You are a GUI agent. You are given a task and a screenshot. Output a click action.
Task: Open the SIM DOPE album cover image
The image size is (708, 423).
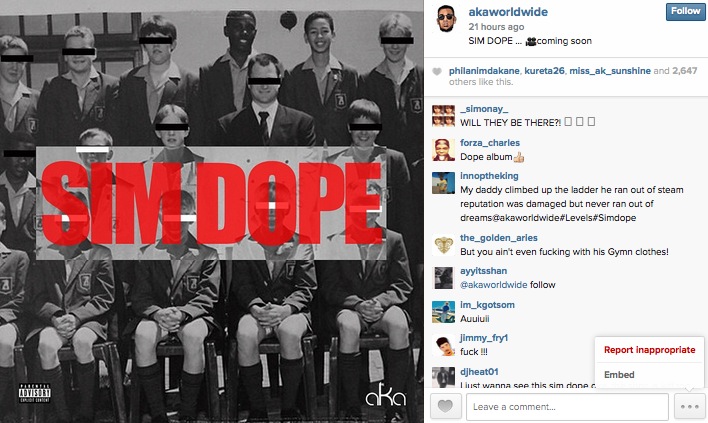(x=211, y=211)
